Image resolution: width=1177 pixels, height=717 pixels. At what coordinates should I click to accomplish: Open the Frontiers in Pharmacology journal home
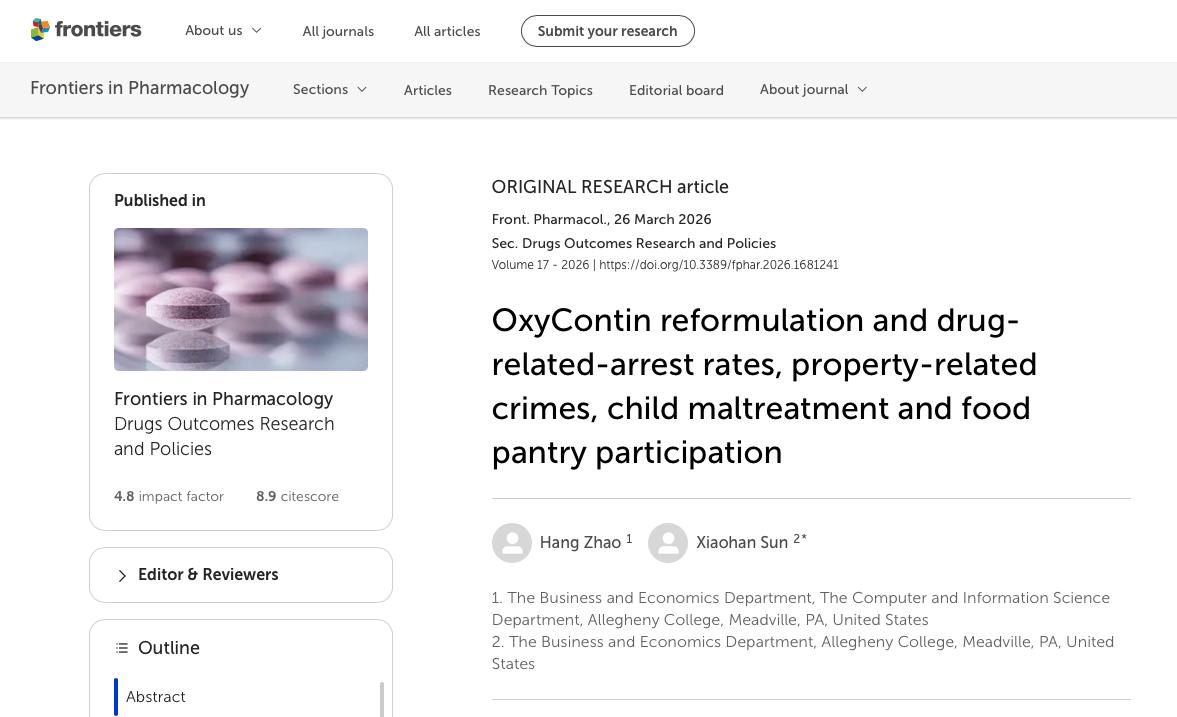pyautogui.click(x=140, y=89)
